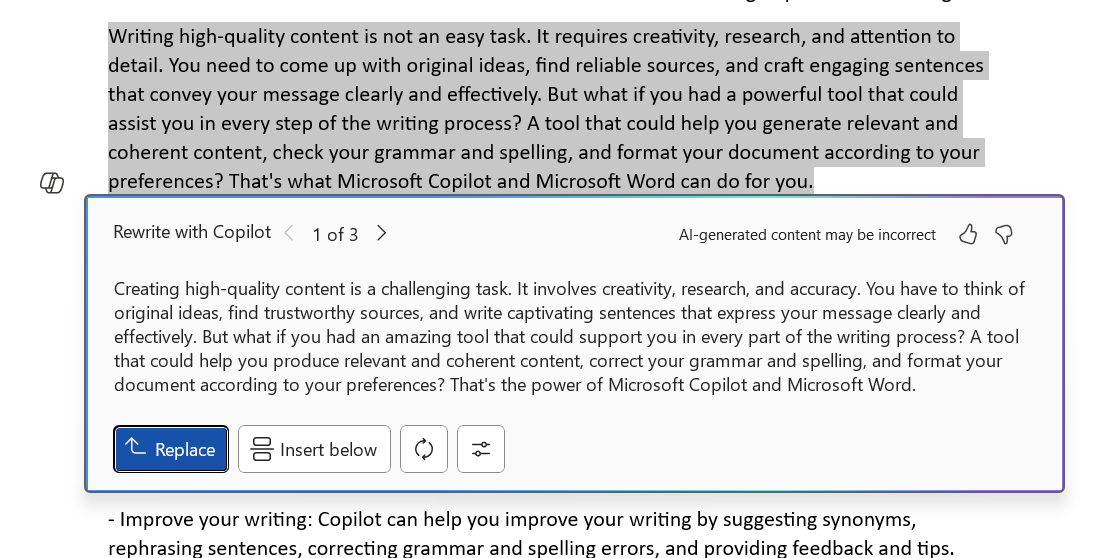Click the '1 of 3' suggestion counter
This screenshot has width=1120, height=558.
pyautogui.click(x=335, y=234)
